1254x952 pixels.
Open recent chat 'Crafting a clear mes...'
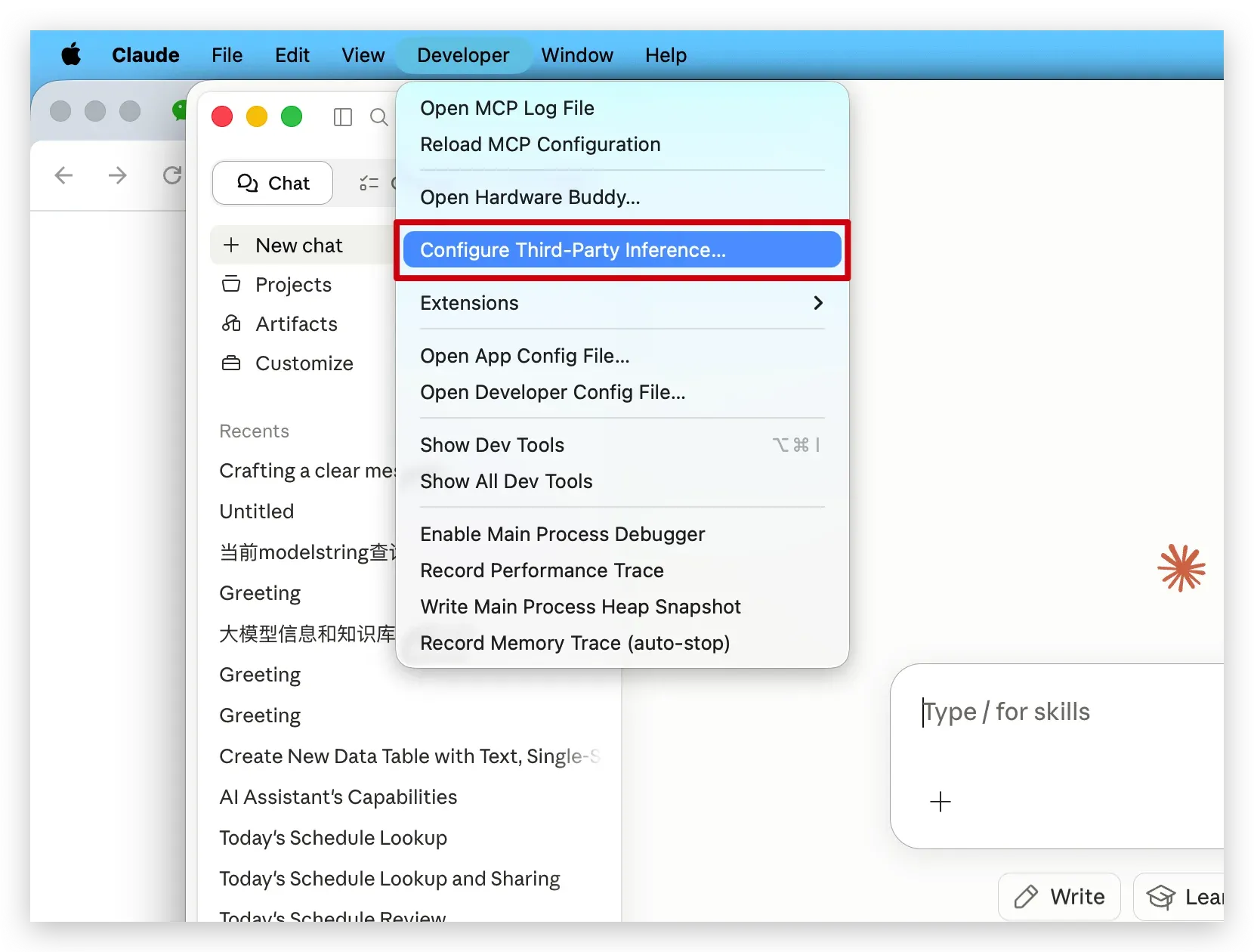coord(307,471)
